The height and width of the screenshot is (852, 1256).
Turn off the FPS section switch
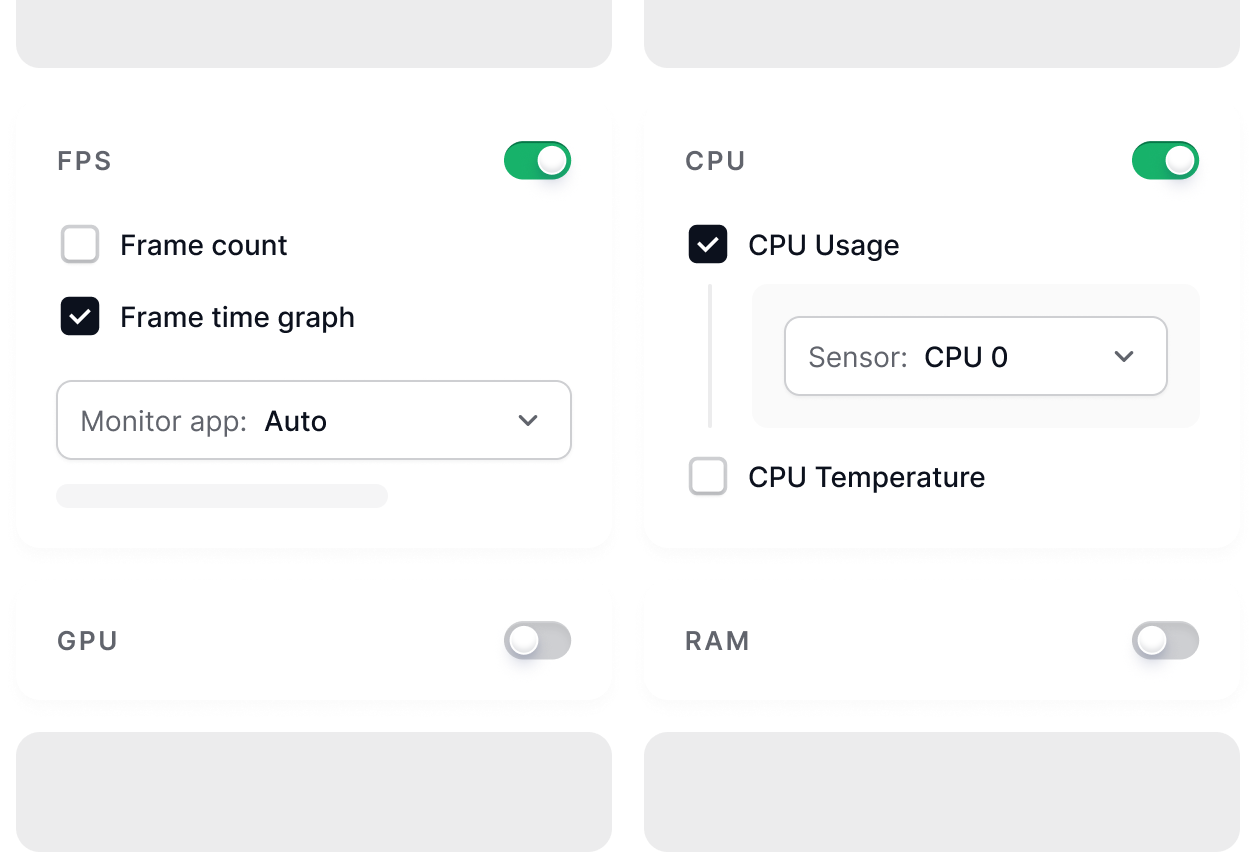[x=537, y=160]
